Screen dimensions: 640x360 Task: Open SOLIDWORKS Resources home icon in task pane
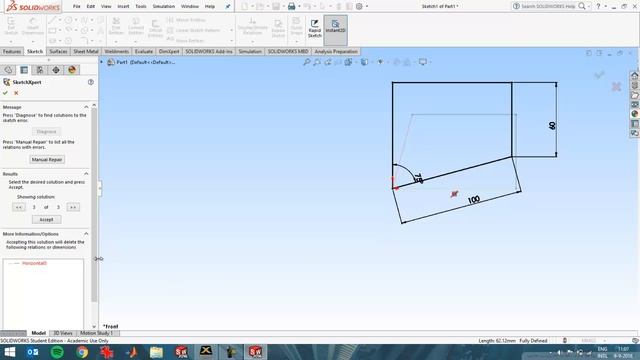pyautogui.click(x=634, y=76)
